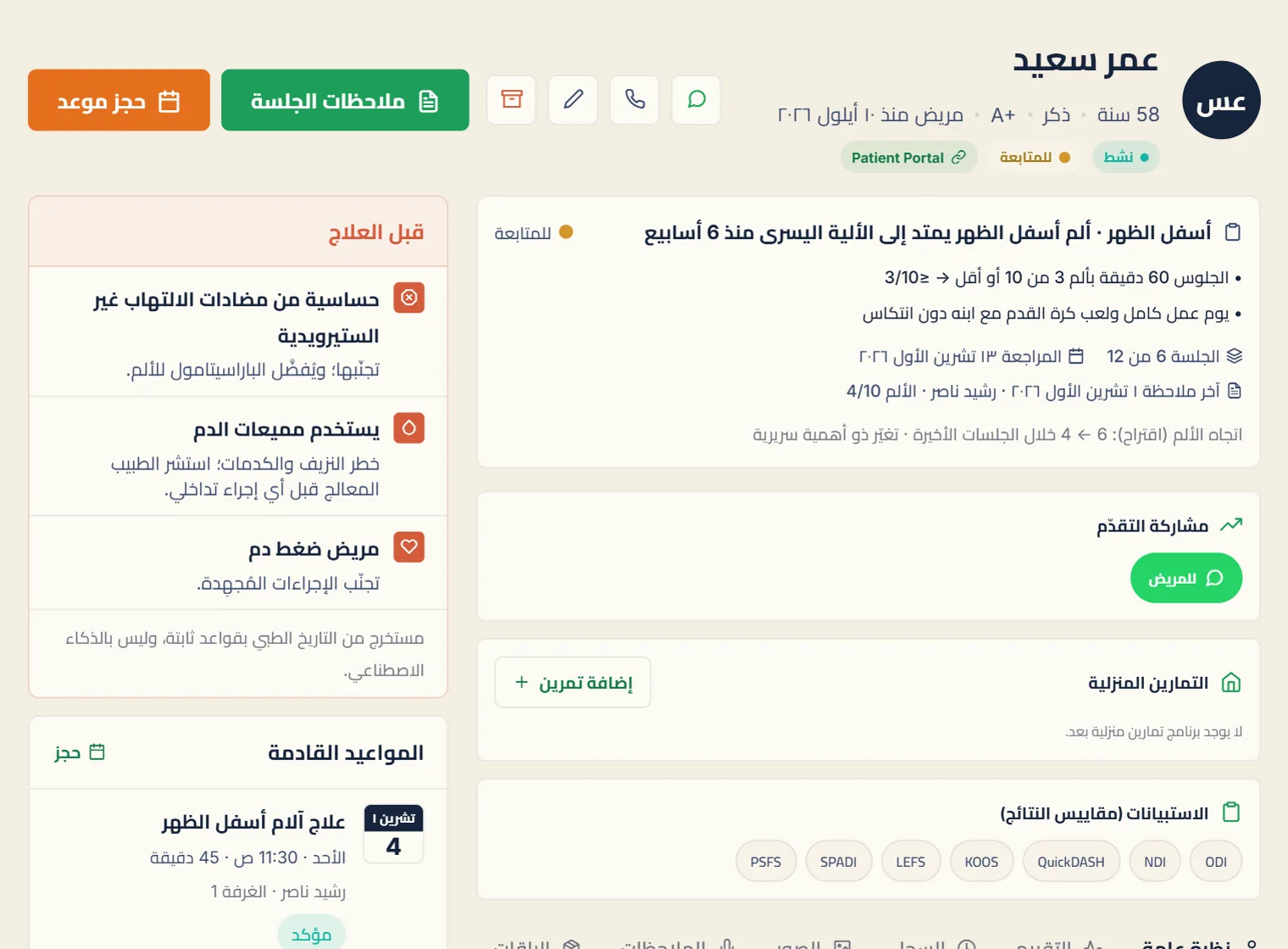Click the اتجاه الألم pain trend line

point(997,435)
